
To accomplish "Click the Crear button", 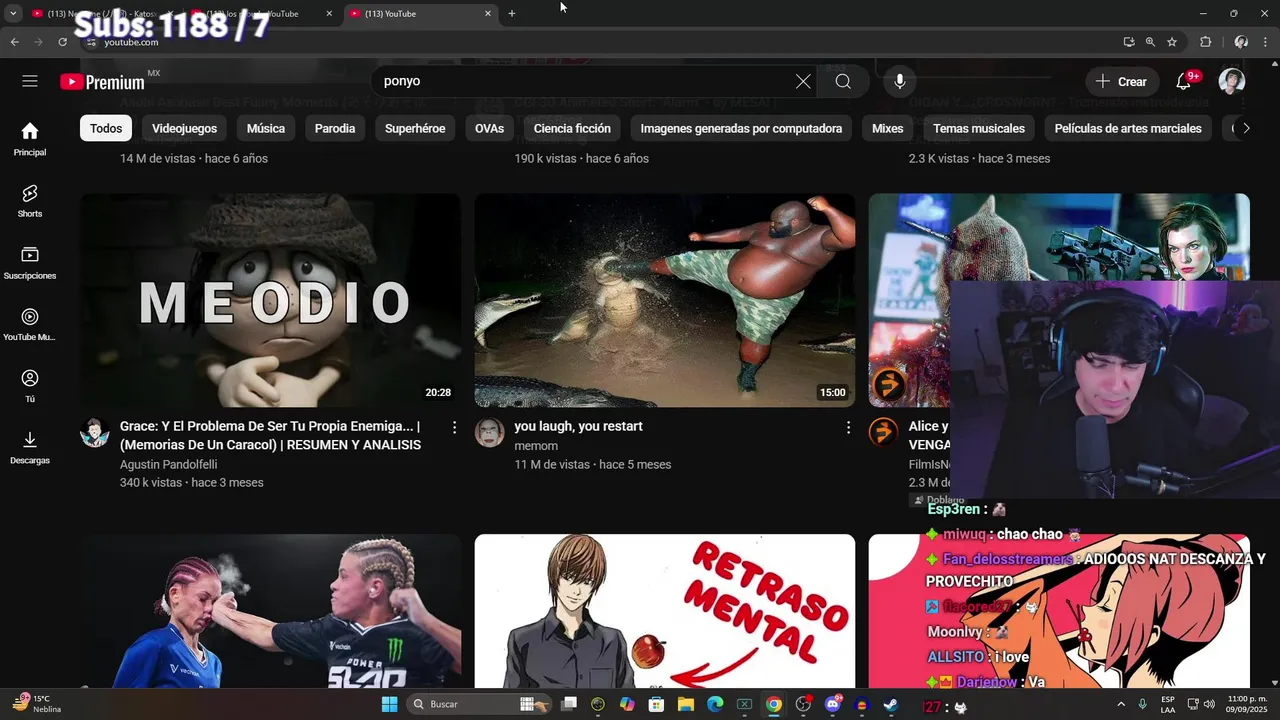I will pos(1122,81).
